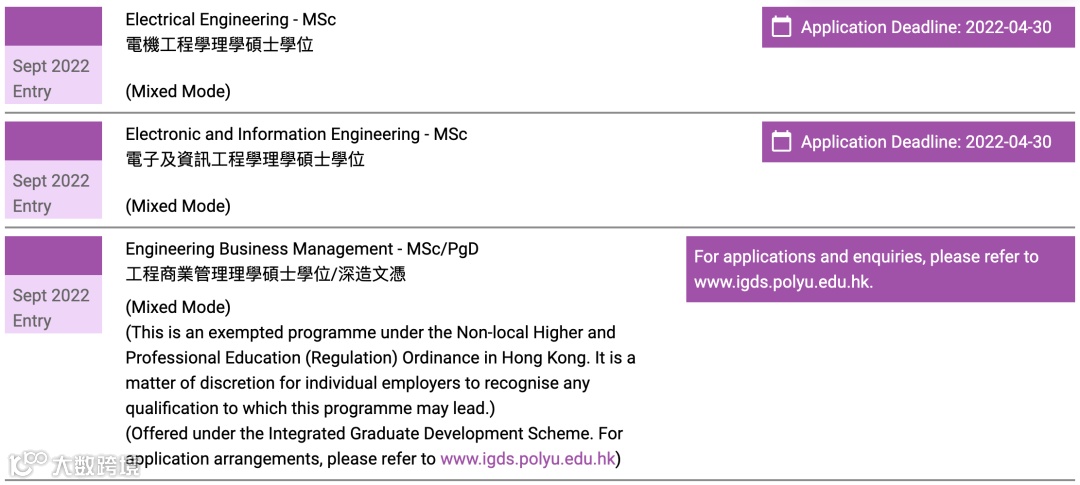
Task: Follow the purple www.igds.polyu.edu.hk hyperlink
Action: (x=527, y=459)
